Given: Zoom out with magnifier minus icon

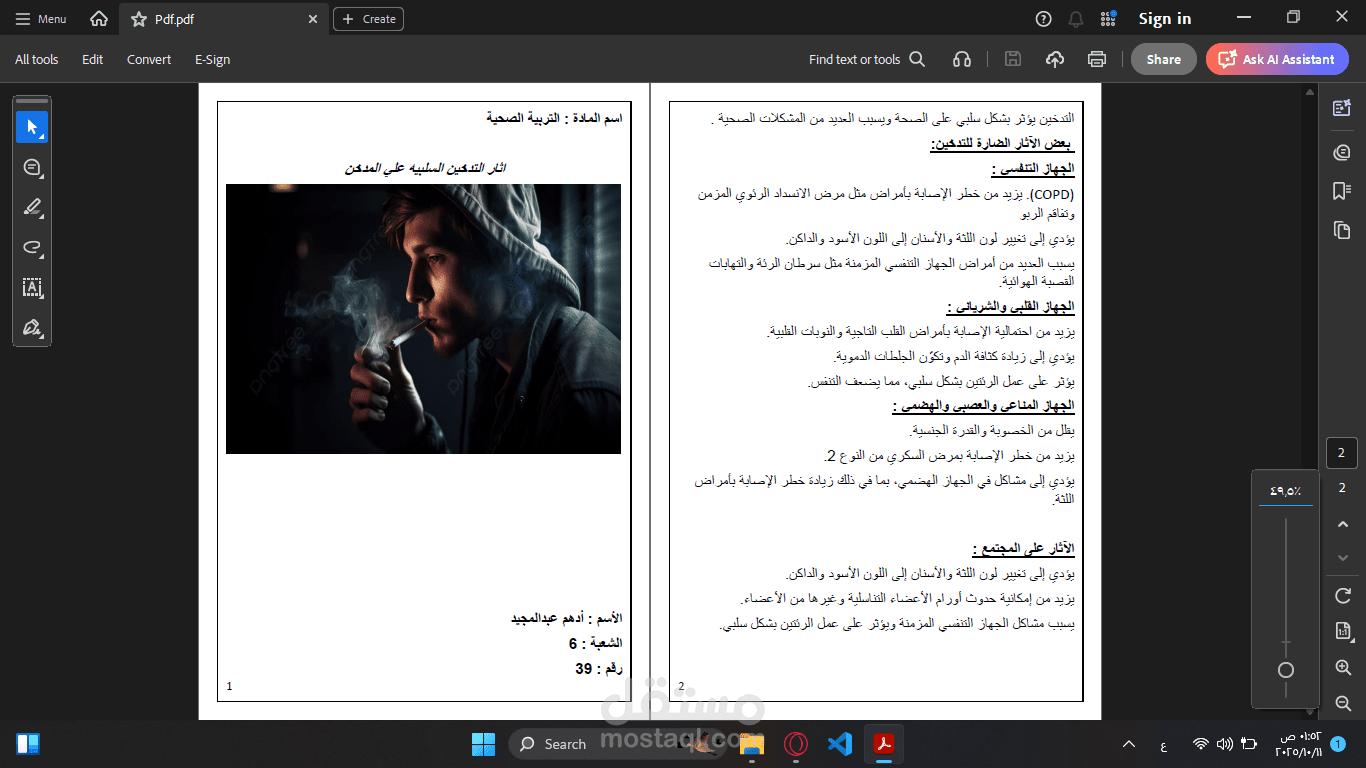Looking at the screenshot, I should coord(1343,703).
